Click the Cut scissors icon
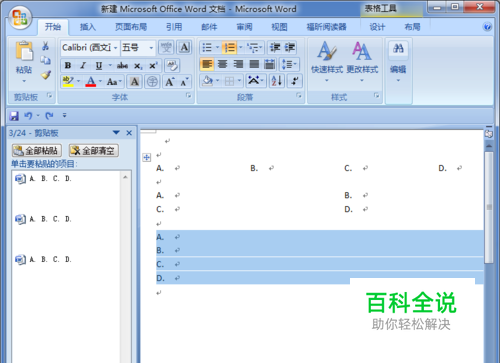The image size is (500, 363). [x=45, y=46]
